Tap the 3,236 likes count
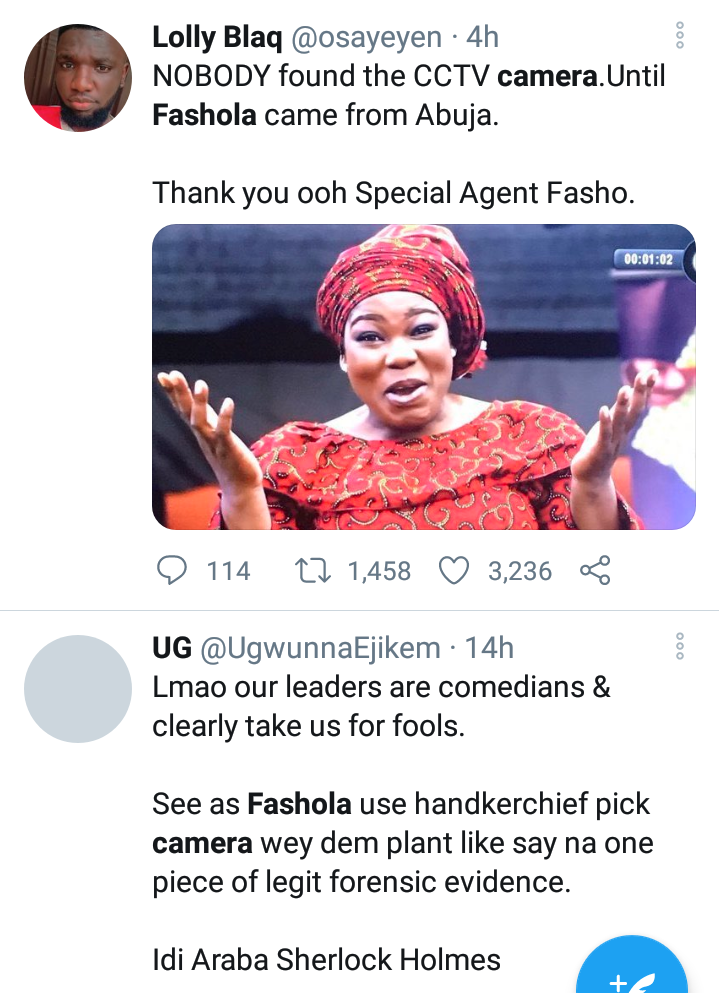 519,571
